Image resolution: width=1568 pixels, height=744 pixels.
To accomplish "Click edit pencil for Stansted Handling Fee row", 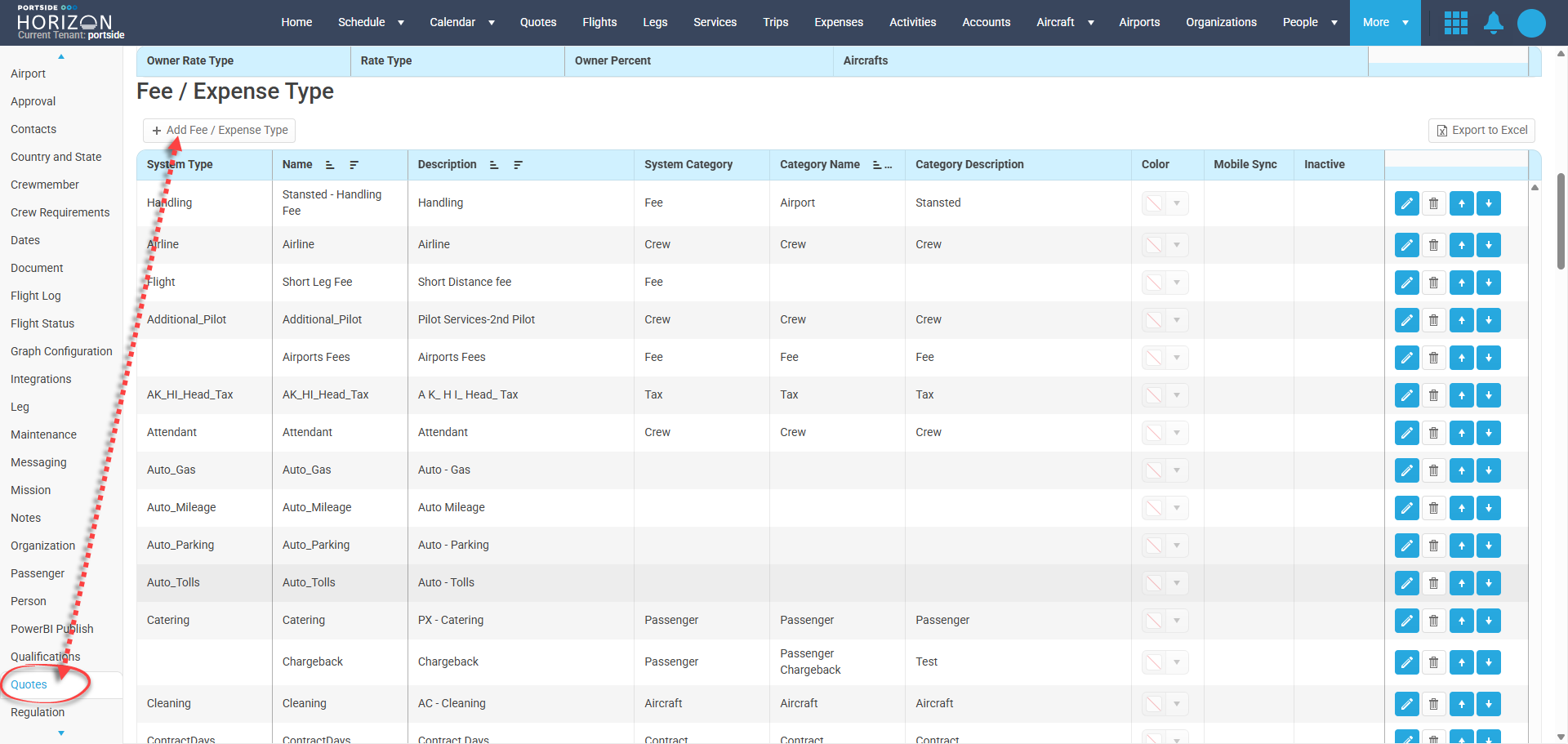I will pyautogui.click(x=1406, y=203).
